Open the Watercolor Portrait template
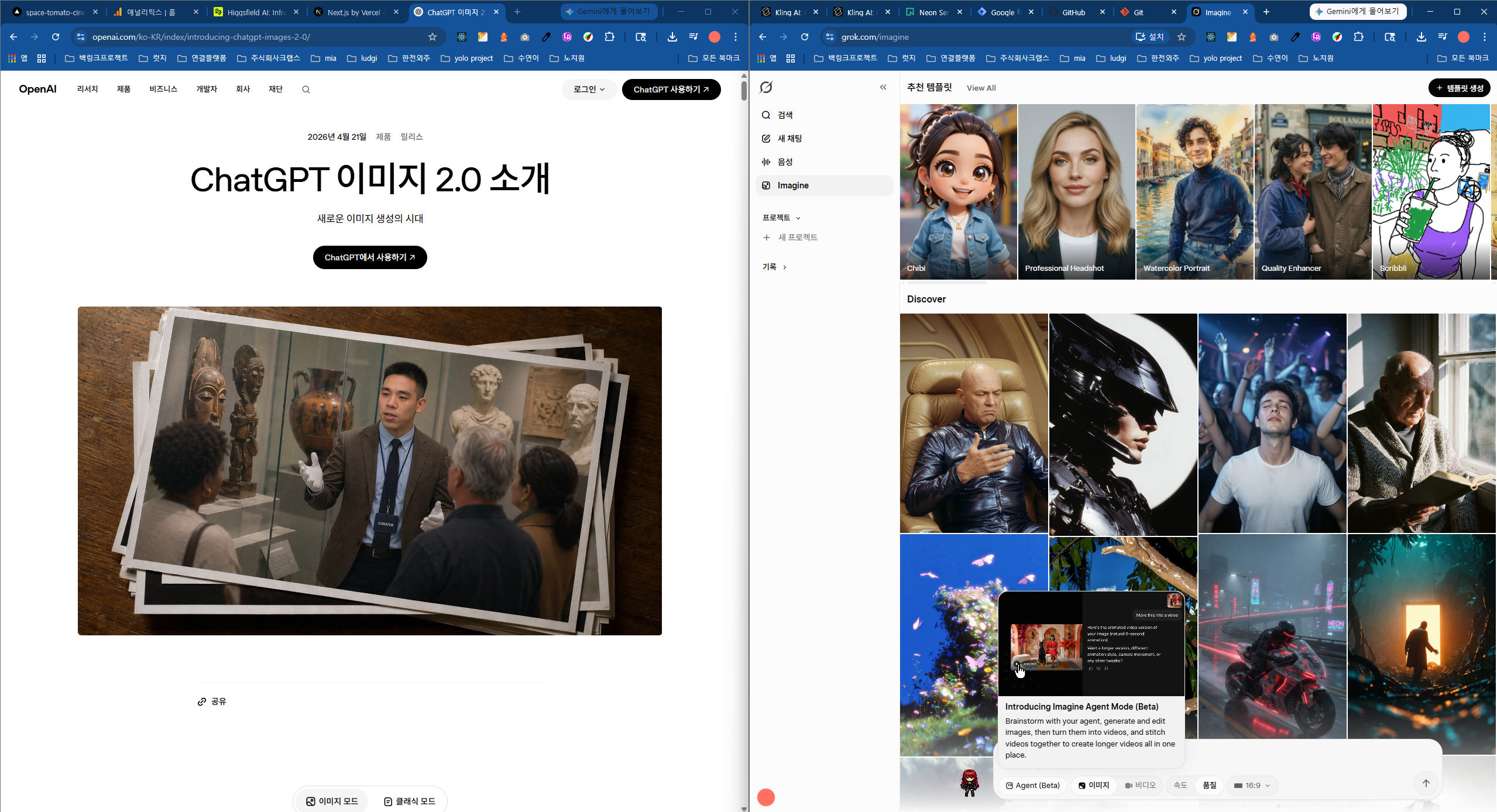The width and height of the screenshot is (1497, 812). [1194, 192]
